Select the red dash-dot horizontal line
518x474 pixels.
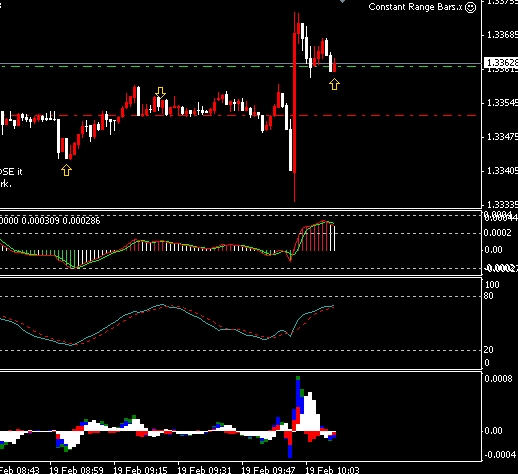click(238, 115)
